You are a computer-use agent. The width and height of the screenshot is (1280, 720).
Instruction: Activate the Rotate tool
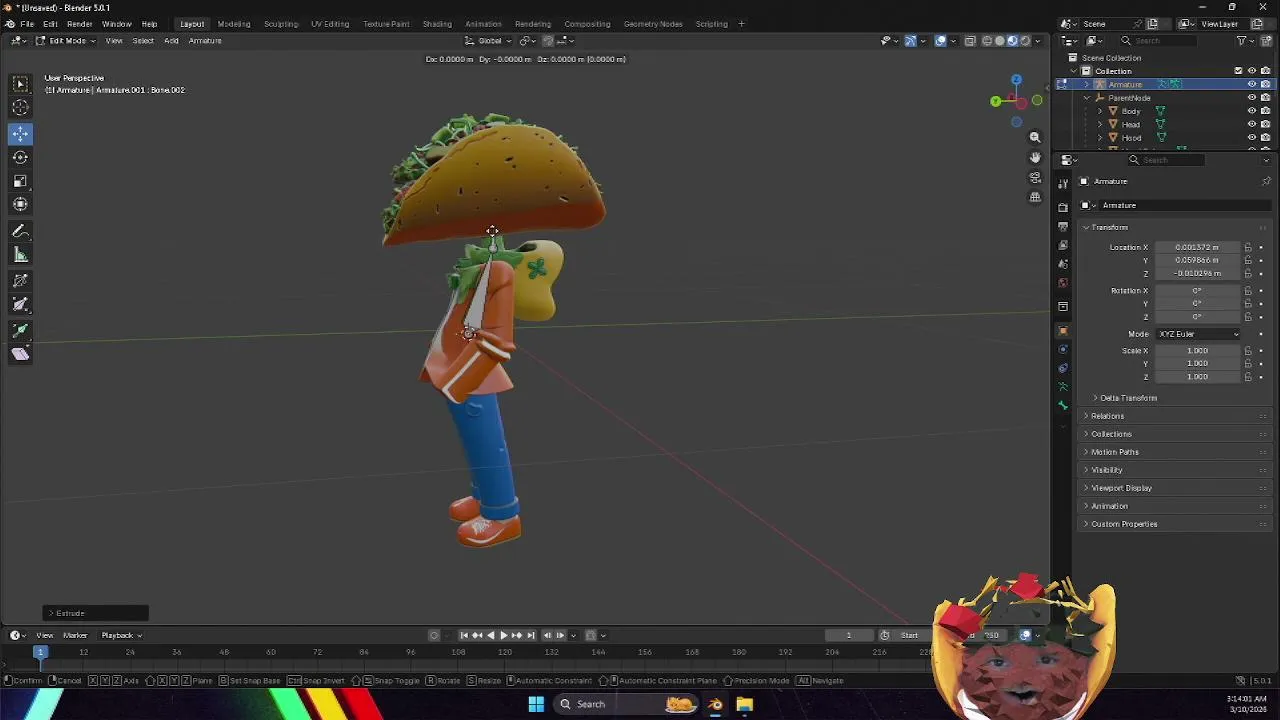[x=20, y=157]
